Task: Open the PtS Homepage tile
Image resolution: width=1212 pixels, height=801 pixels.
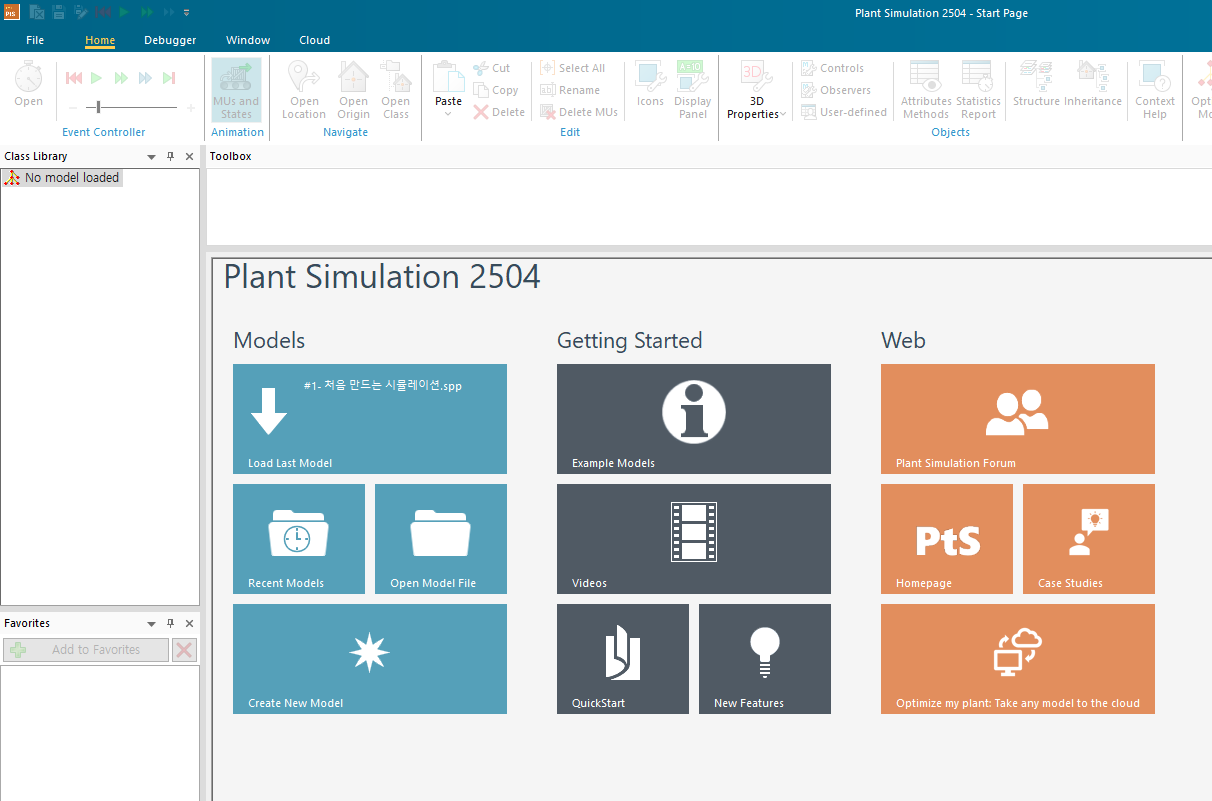Action: click(947, 539)
